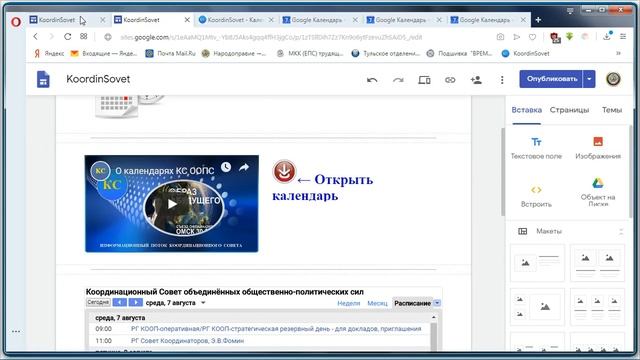Open the РГ Совет Координаторов event link
This screenshot has width=640, height=360.
tap(187, 340)
